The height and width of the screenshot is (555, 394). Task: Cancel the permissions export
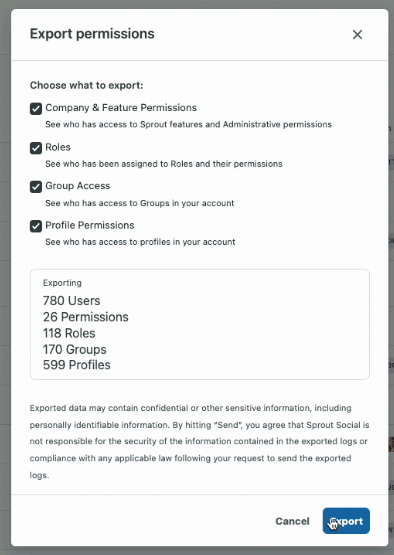[292, 521]
